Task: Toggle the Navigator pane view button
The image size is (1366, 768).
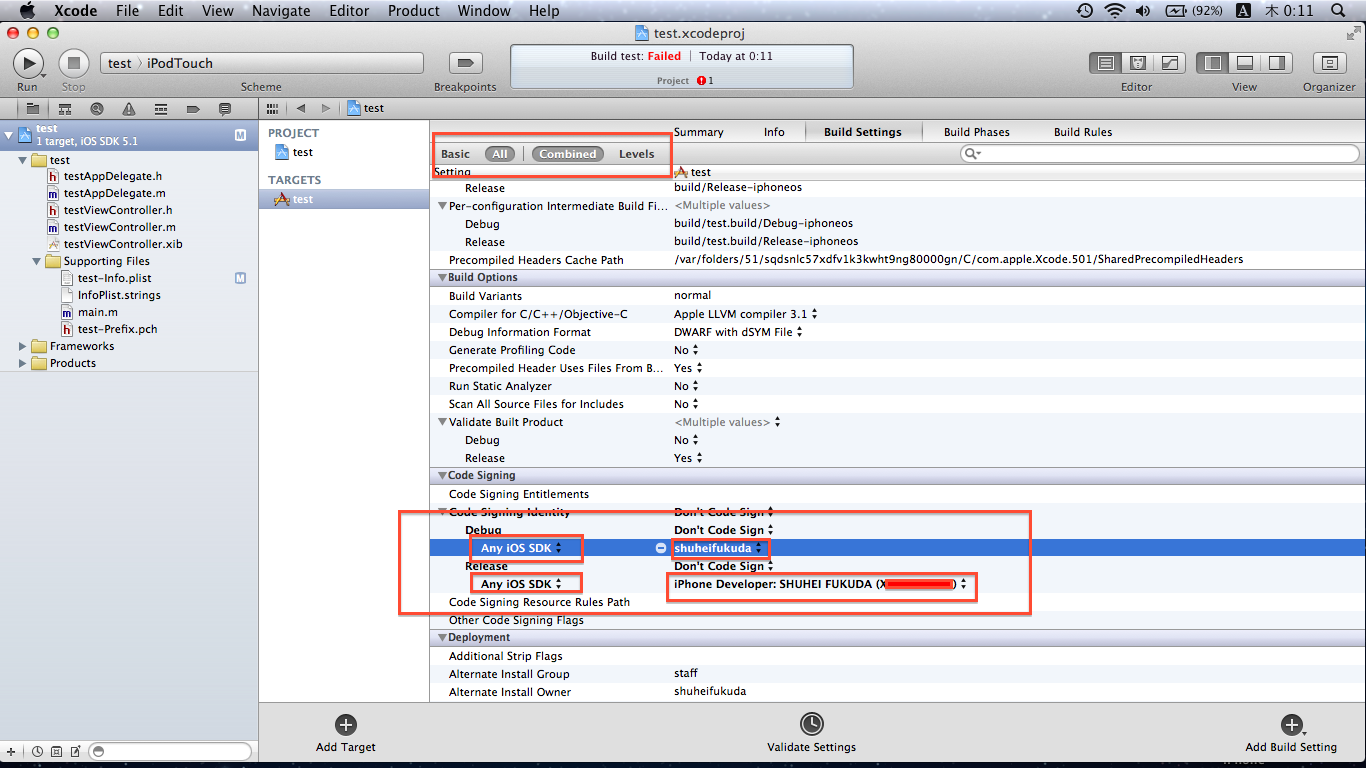Action: click(x=1213, y=63)
